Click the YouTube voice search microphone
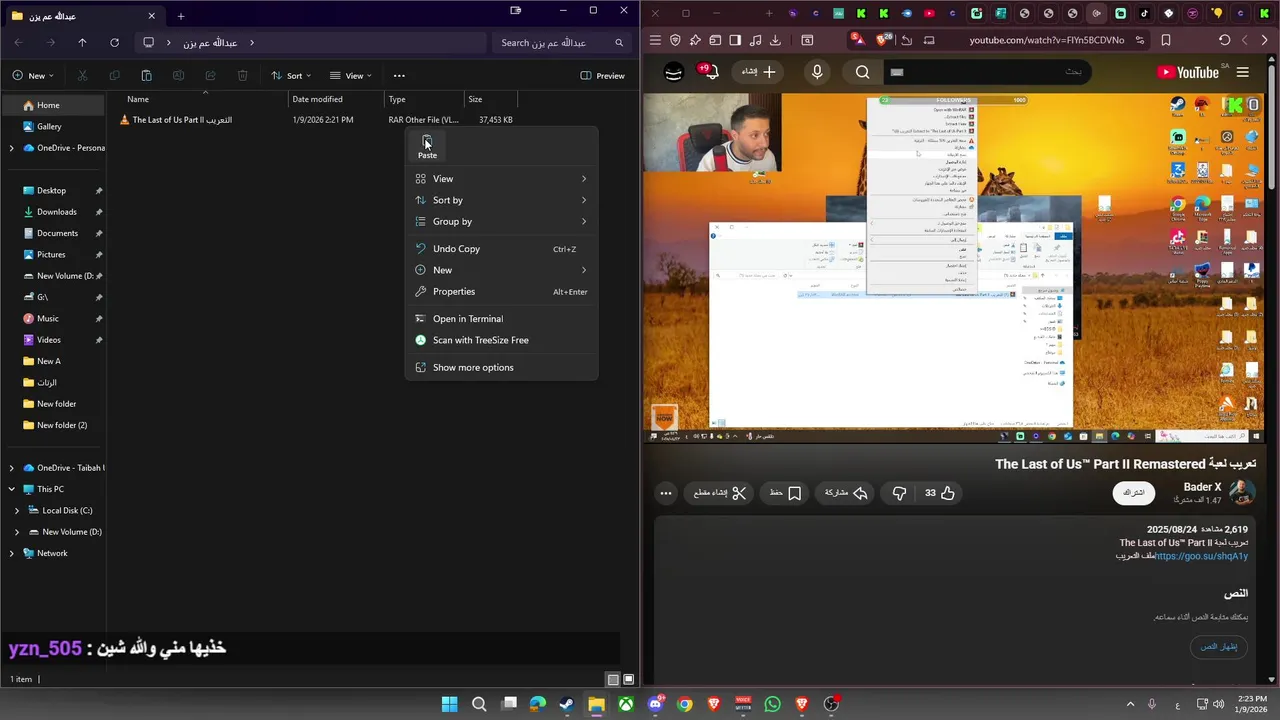The height and width of the screenshot is (720, 1280). tap(817, 72)
